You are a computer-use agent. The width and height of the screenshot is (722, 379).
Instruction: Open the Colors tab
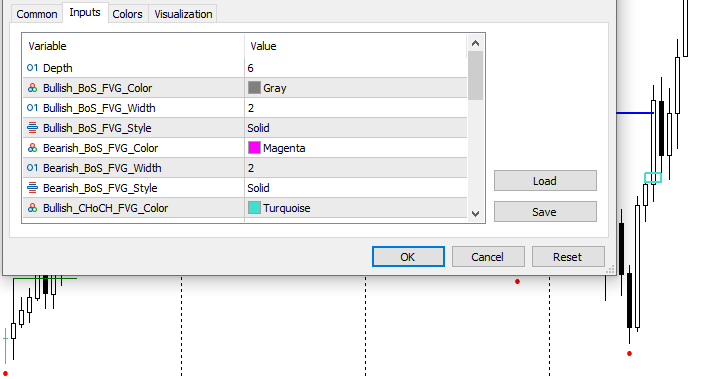click(128, 14)
